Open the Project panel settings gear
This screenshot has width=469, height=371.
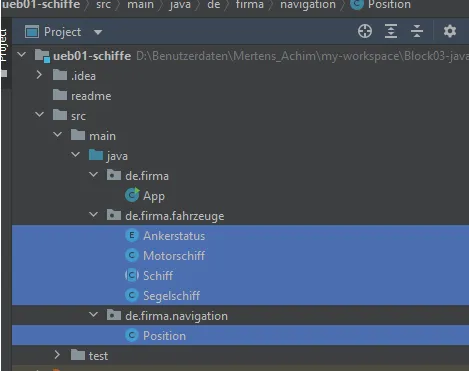[450, 32]
